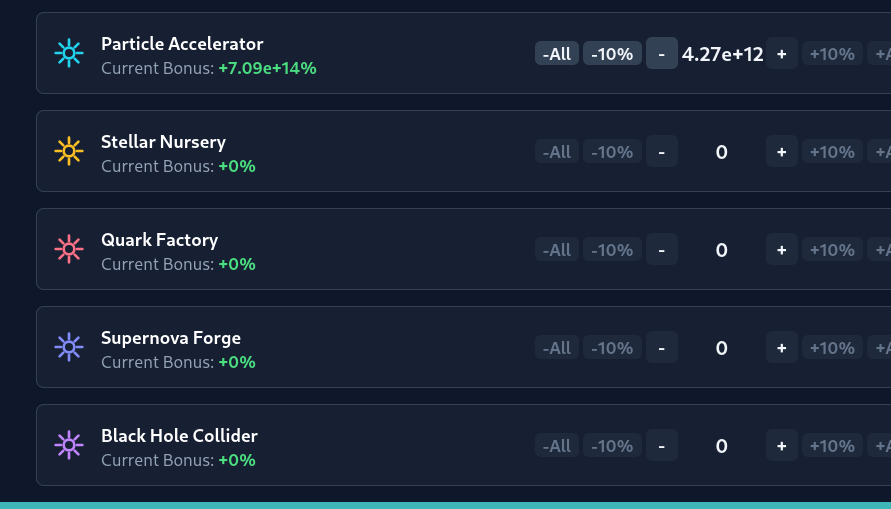Increment Quark Factory with plus button
Screen dimensions: 891x509
782,250
